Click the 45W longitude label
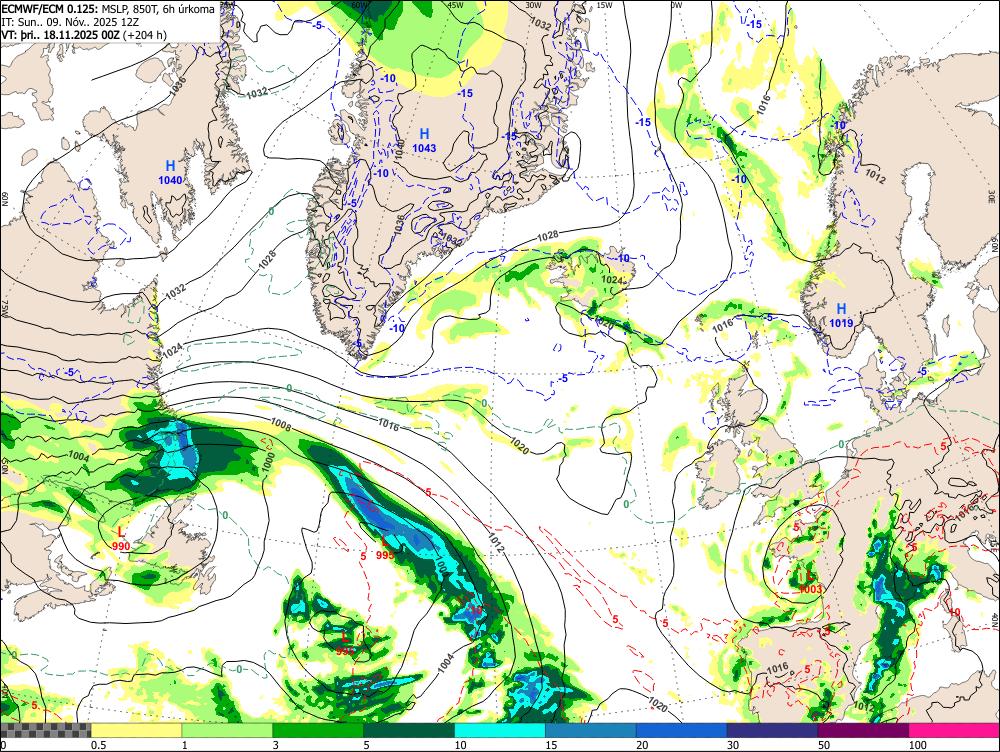Screen dimensions: 1000x752 (x=456, y=4)
